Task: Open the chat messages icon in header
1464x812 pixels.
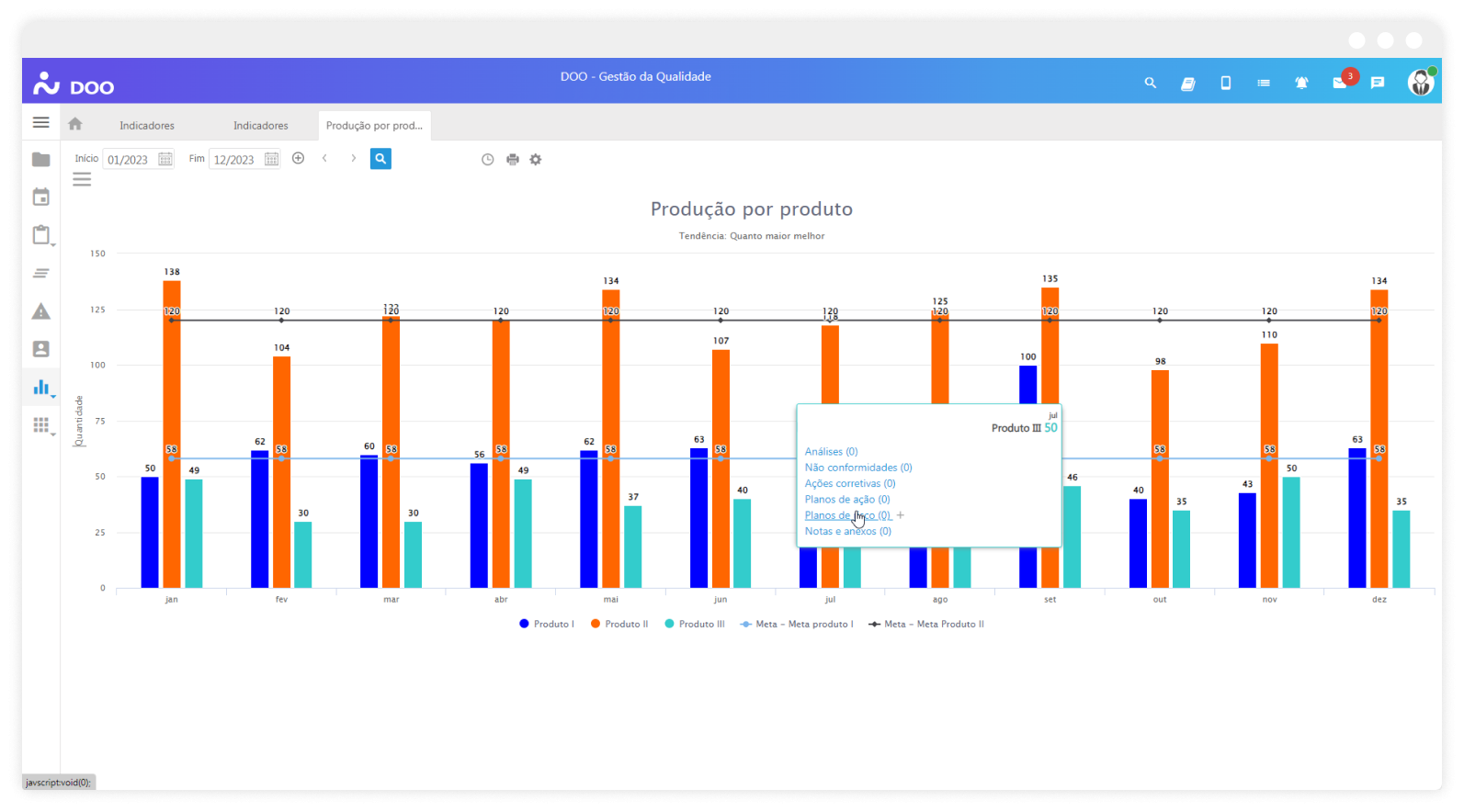Action: coord(1377,83)
